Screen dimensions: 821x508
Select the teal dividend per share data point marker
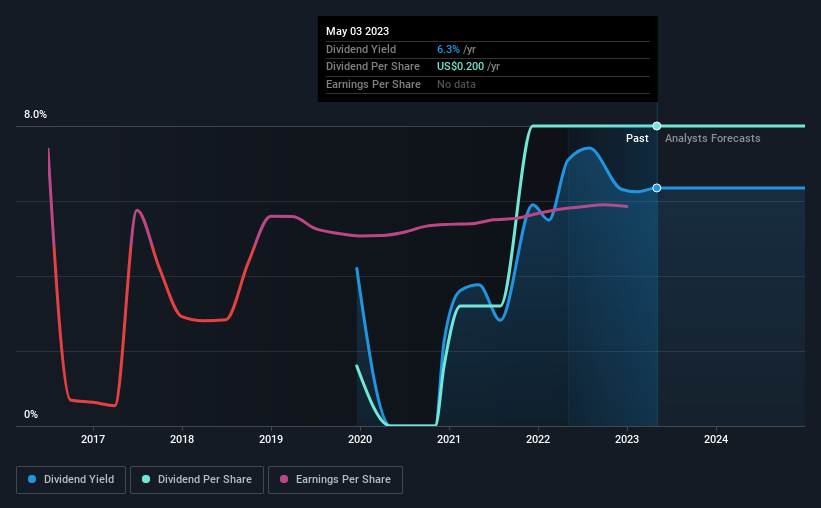coord(657,126)
